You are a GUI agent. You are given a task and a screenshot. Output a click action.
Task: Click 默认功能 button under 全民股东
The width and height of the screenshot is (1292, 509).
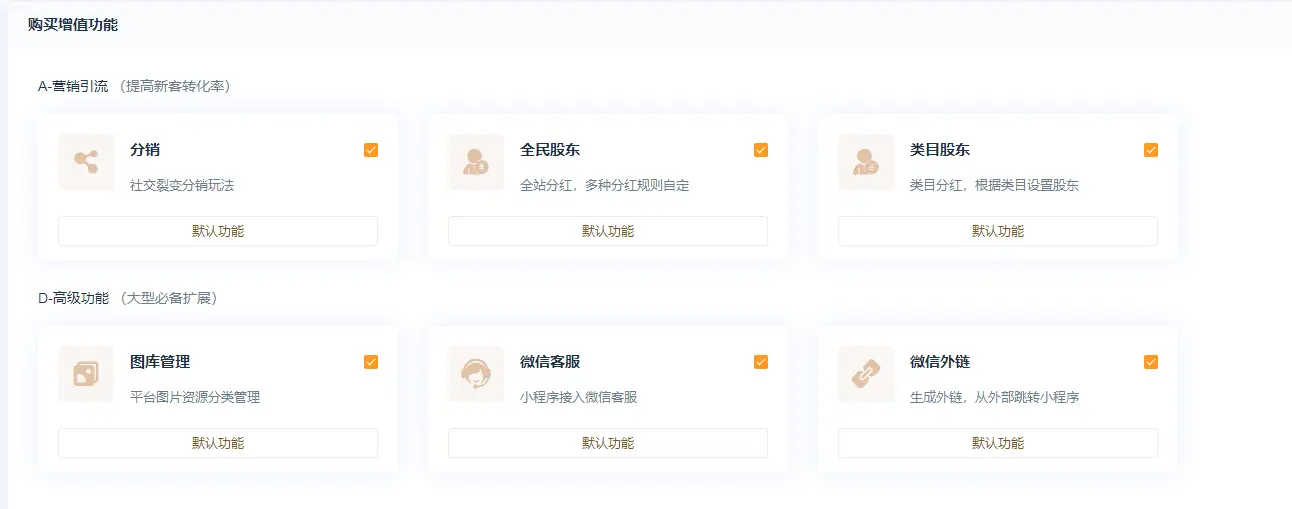[x=608, y=231]
